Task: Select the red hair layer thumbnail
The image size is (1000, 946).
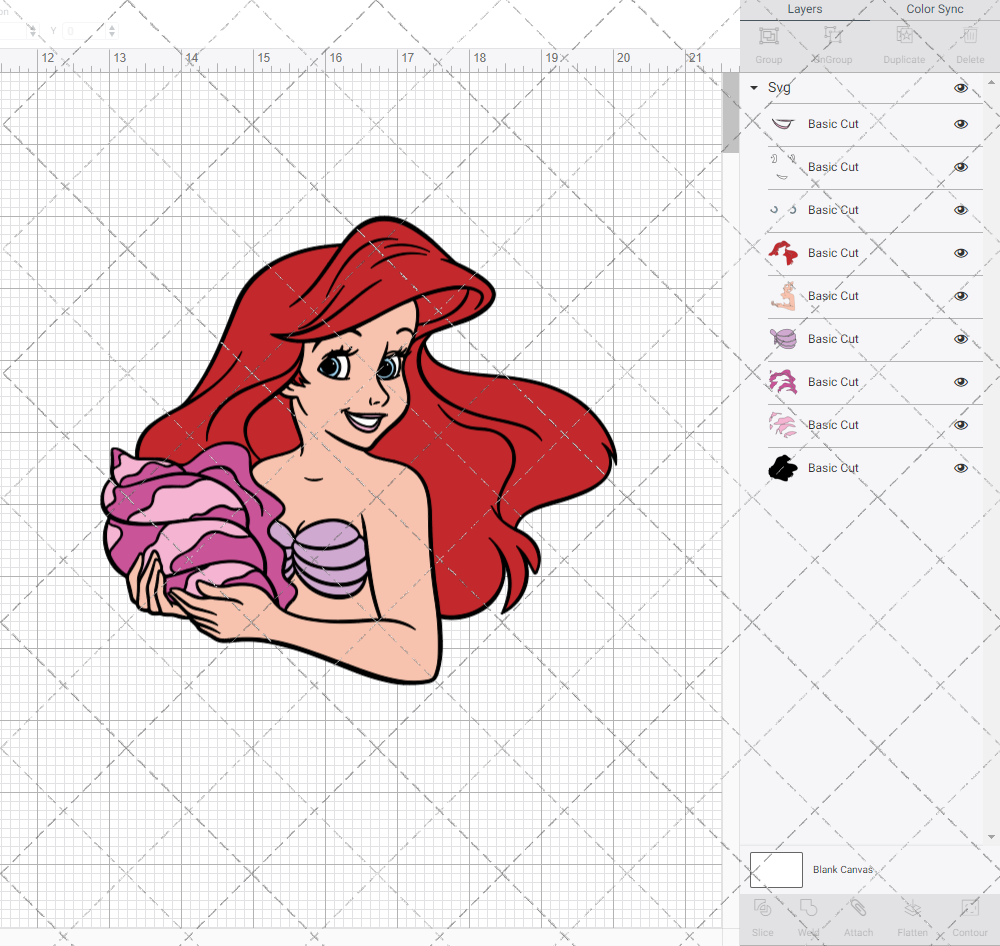Action: coord(783,253)
